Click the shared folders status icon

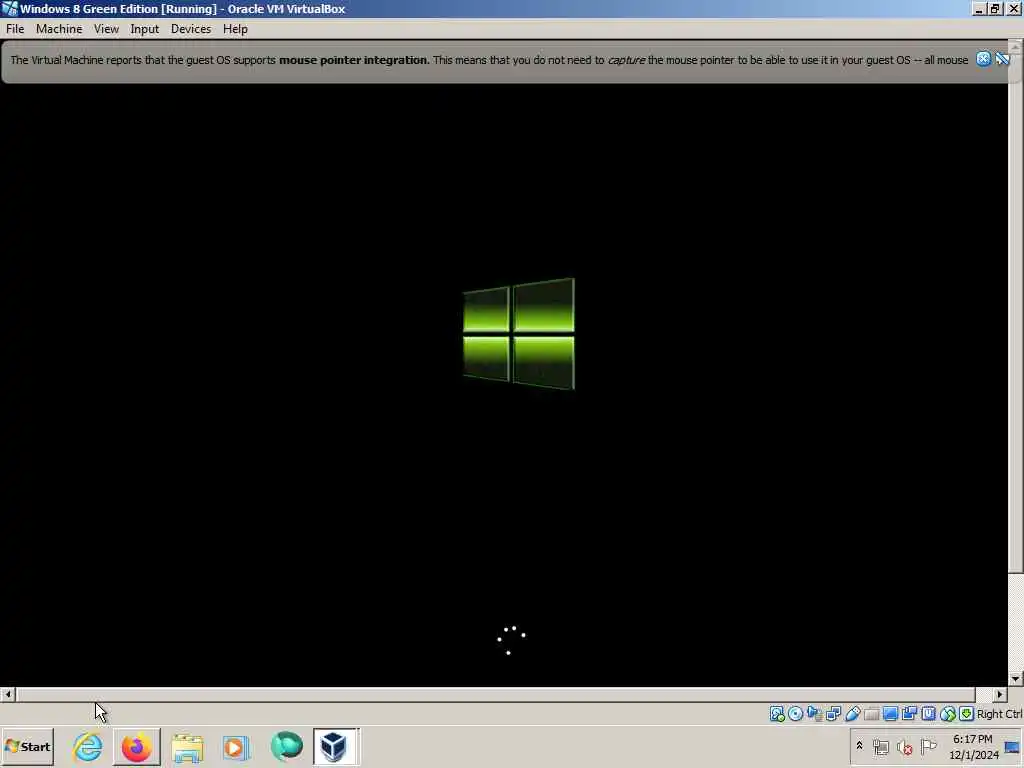[x=871, y=714]
